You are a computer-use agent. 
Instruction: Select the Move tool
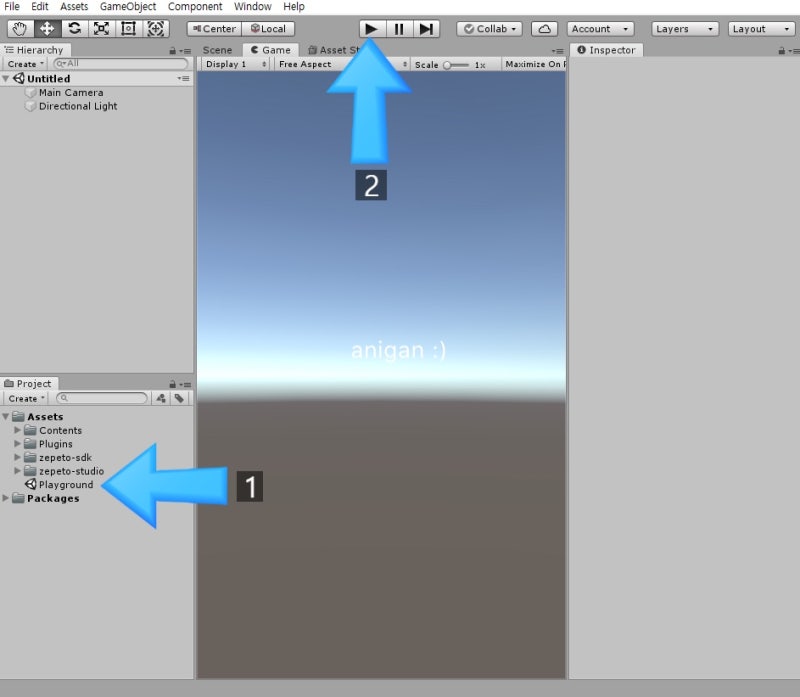(x=47, y=29)
